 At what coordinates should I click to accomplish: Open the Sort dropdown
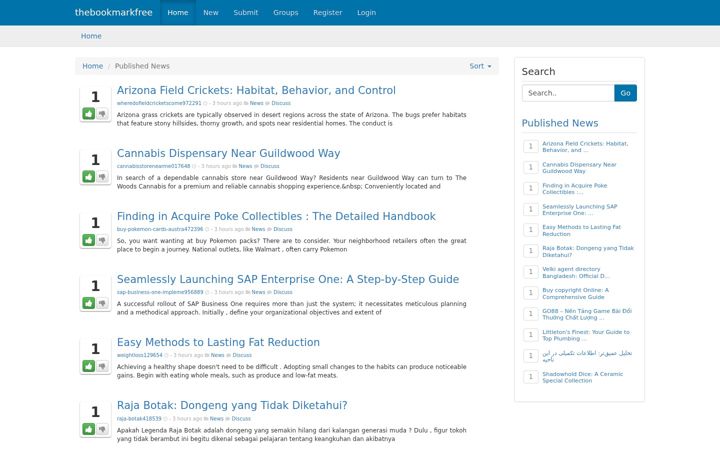coord(480,66)
